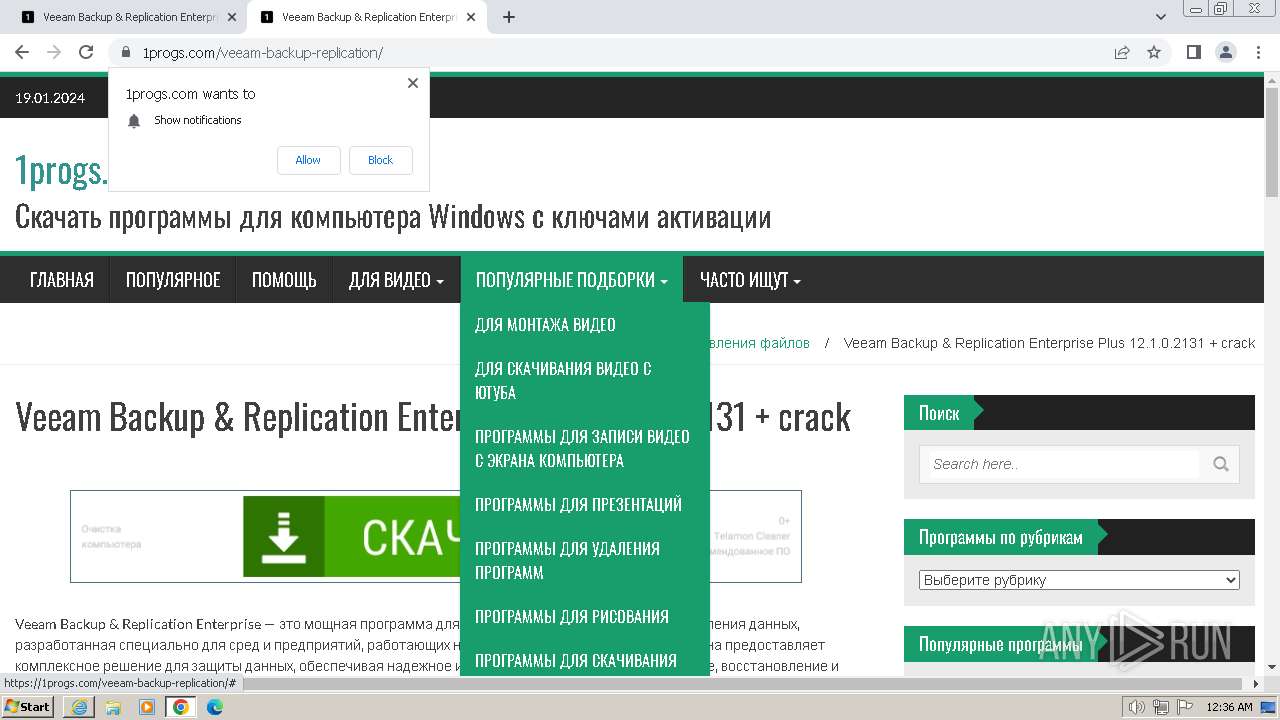The image size is (1280, 720).
Task: Open File Explorer folder in taskbar
Action: (113, 707)
